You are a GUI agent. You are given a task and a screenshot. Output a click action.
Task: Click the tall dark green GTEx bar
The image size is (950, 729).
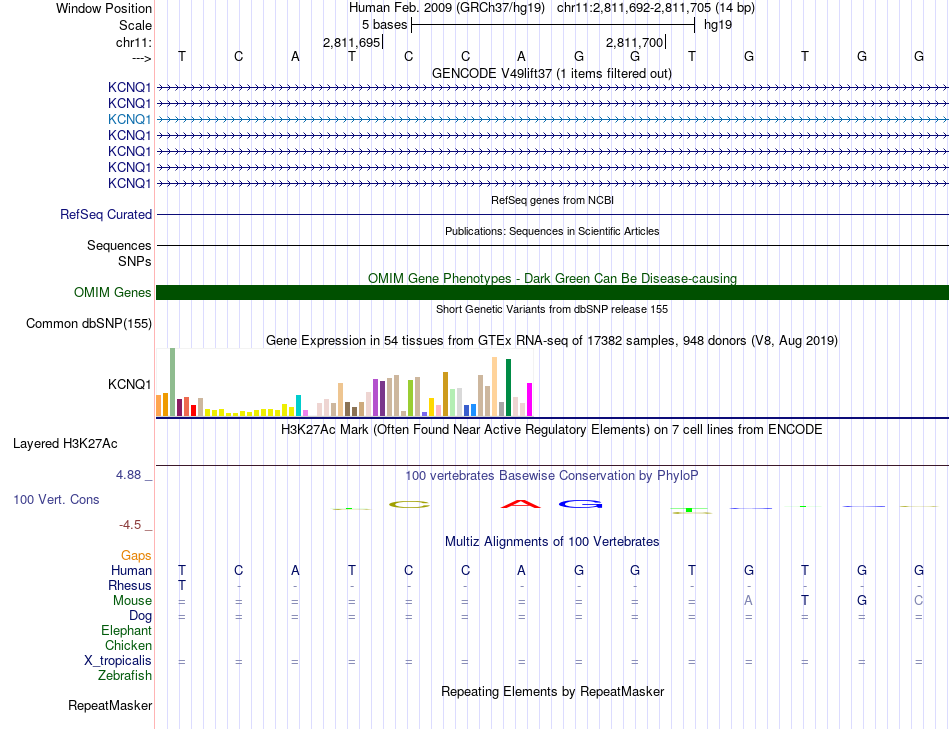pos(508,388)
